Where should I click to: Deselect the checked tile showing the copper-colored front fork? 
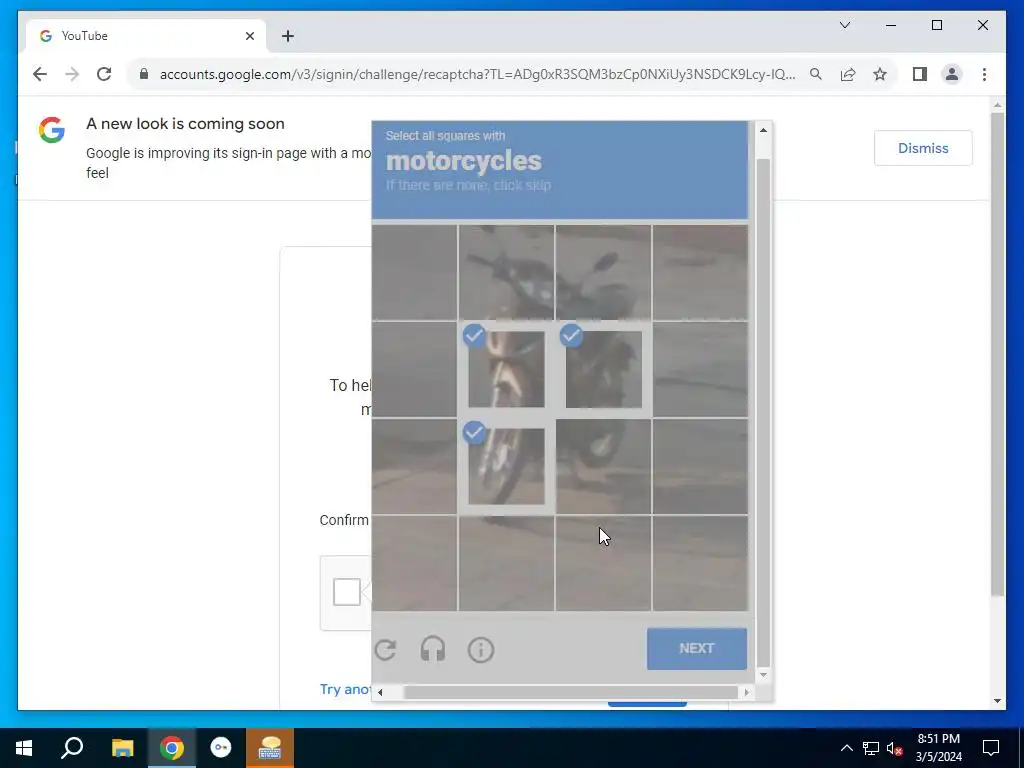click(x=506, y=369)
